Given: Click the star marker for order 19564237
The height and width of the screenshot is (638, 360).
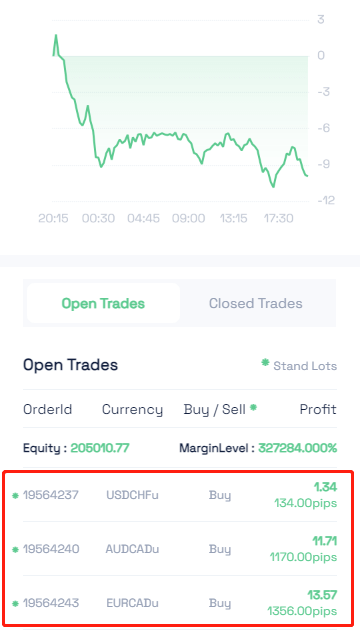Looking at the screenshot, I should point(15,496).
